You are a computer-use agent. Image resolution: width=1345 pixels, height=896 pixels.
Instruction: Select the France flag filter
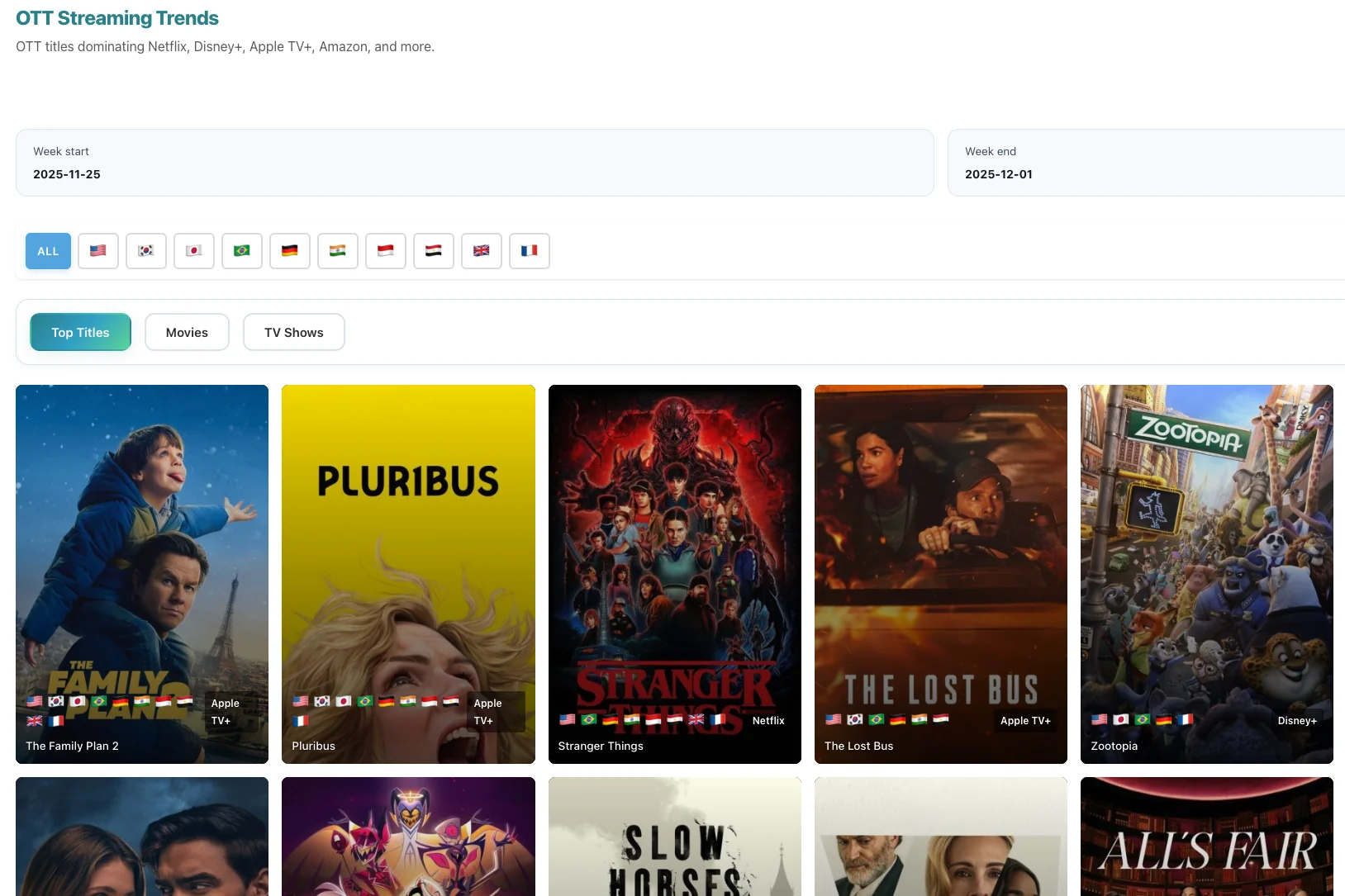(529, 251)
